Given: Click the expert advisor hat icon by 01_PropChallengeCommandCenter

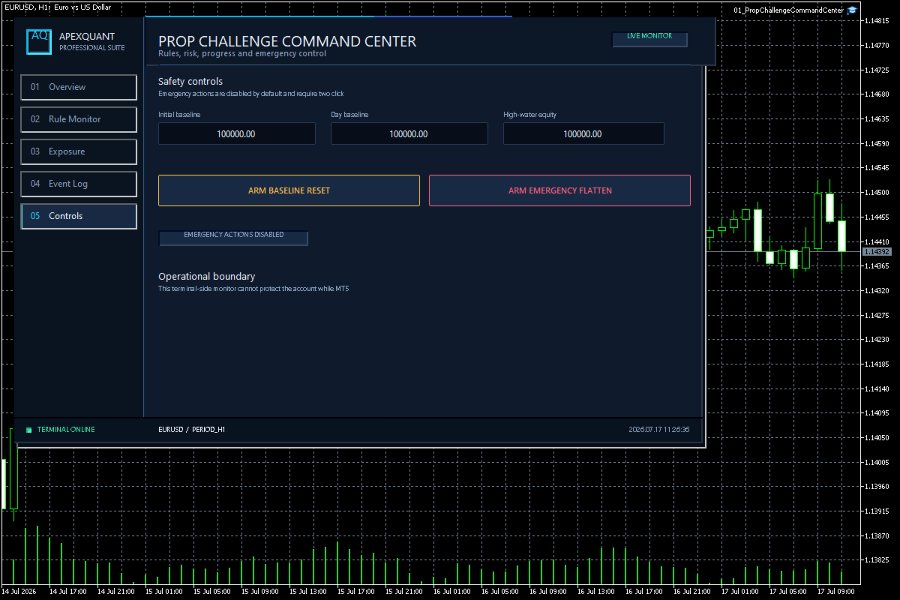Looking at the screenshot, I should 852,10.
